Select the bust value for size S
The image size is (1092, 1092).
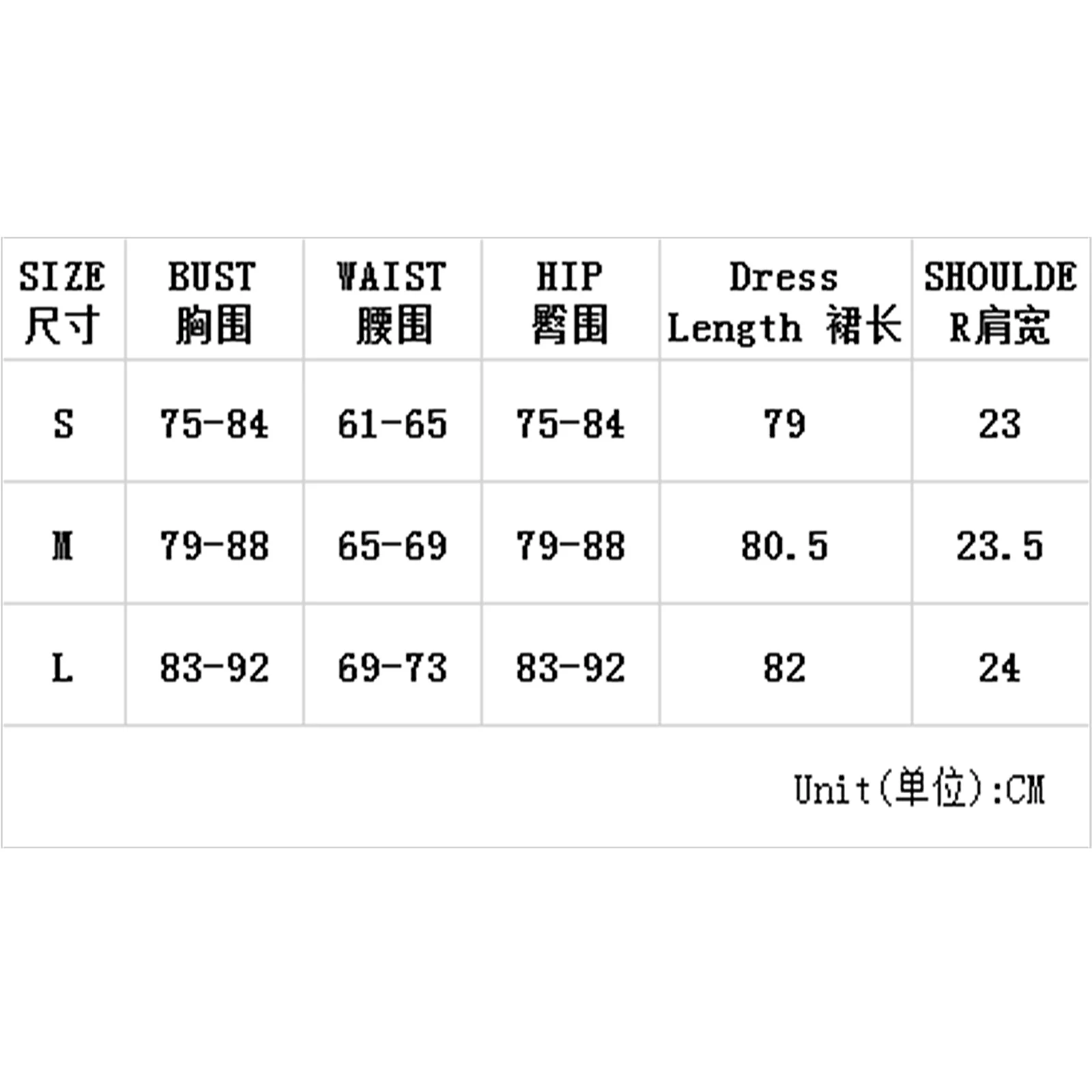(x=214, y=424)
